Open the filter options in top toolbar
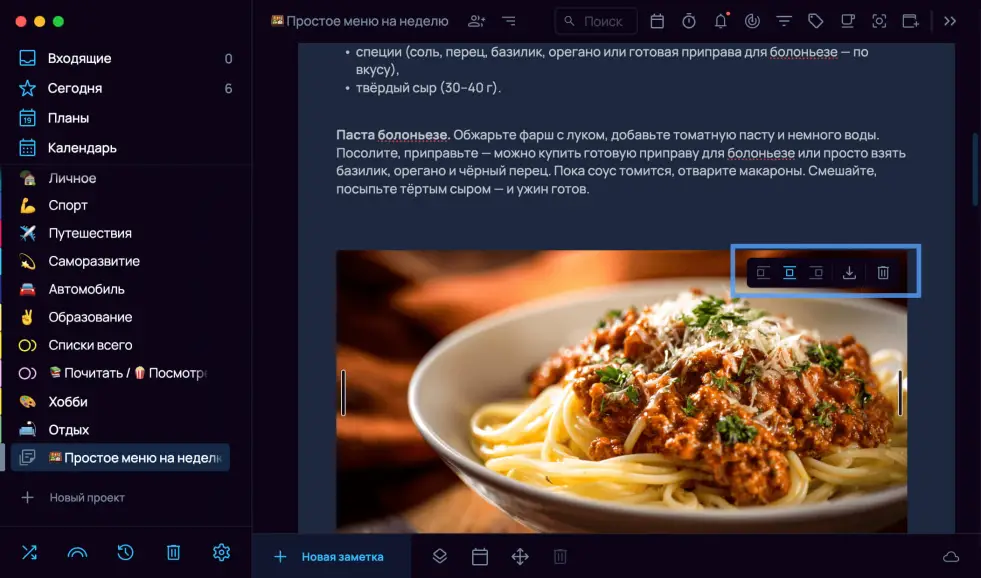The image size is (981, 578). pyautogui.click(x=784, y=21)
